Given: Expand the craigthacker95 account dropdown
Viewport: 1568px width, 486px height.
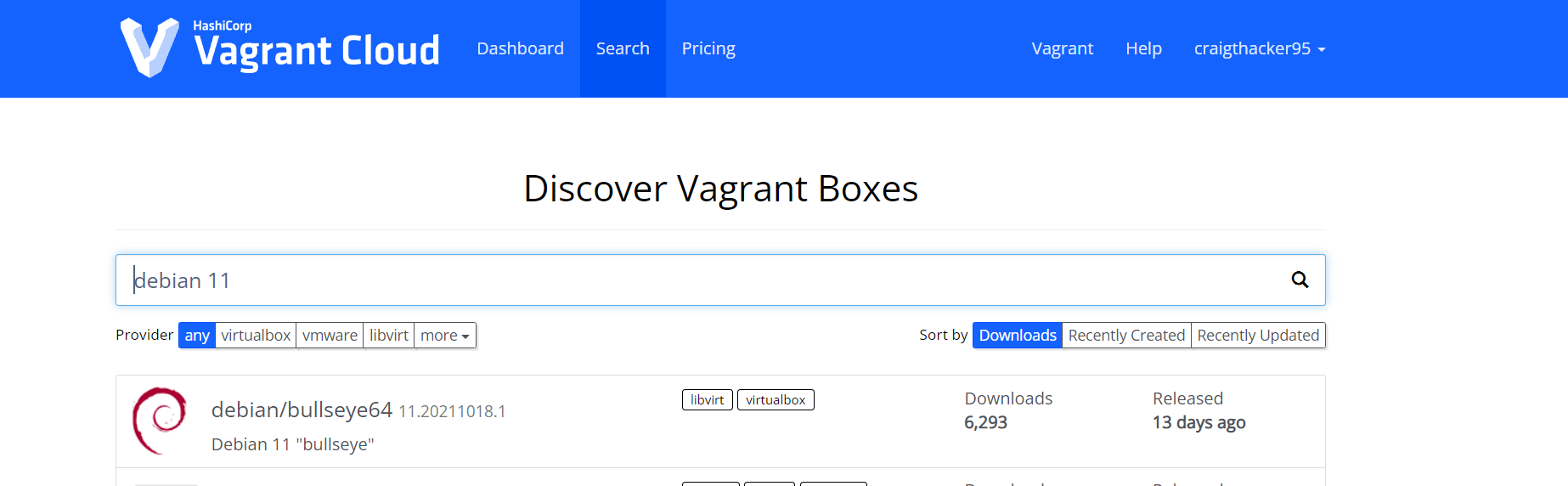Looking at the screenshot, I should 1260,48.
